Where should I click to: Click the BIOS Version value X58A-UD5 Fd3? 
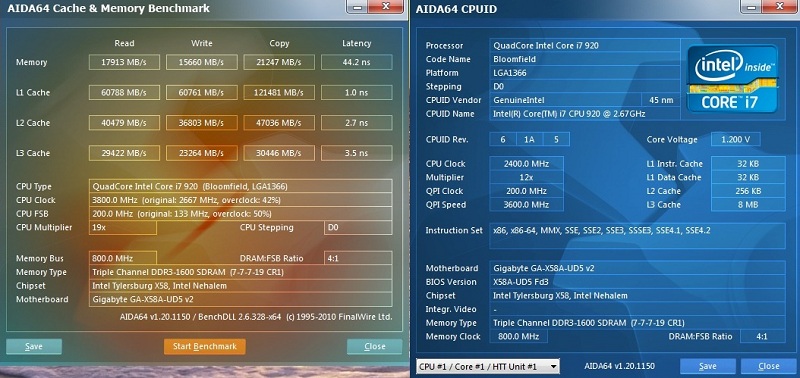coord(638,282)
